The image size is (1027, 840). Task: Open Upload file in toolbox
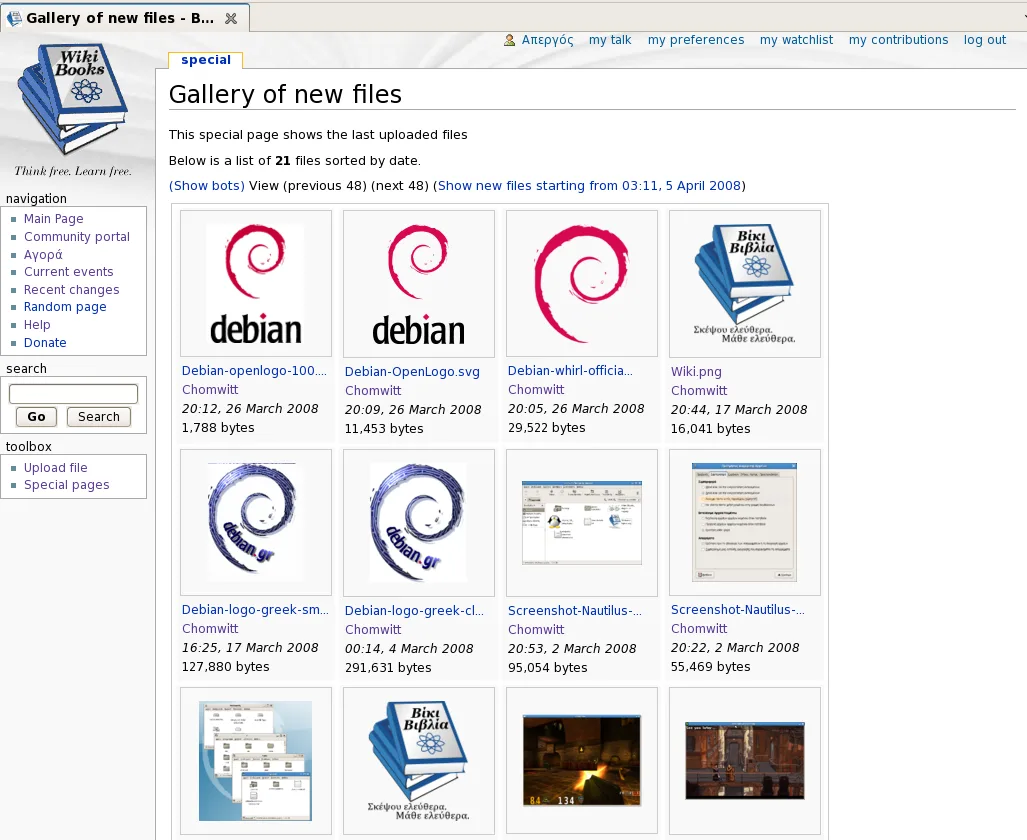click(56, 468)
